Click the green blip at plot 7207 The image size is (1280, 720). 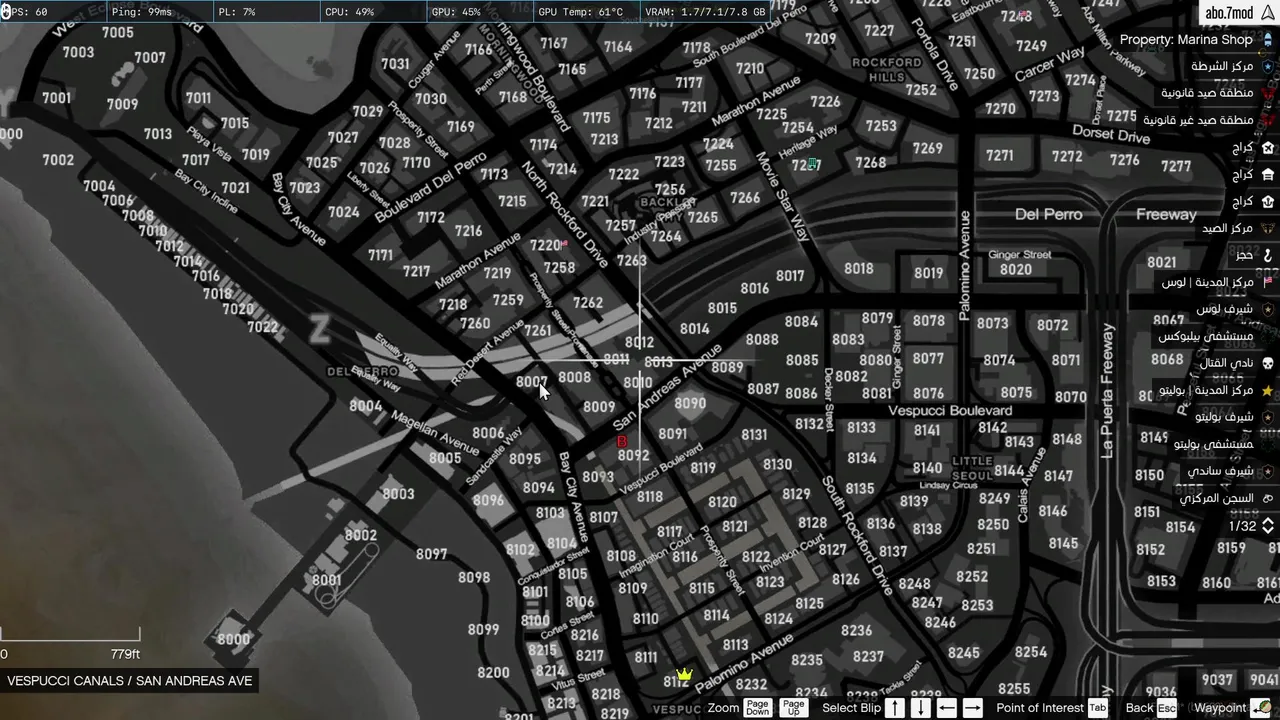pos(813,163)
